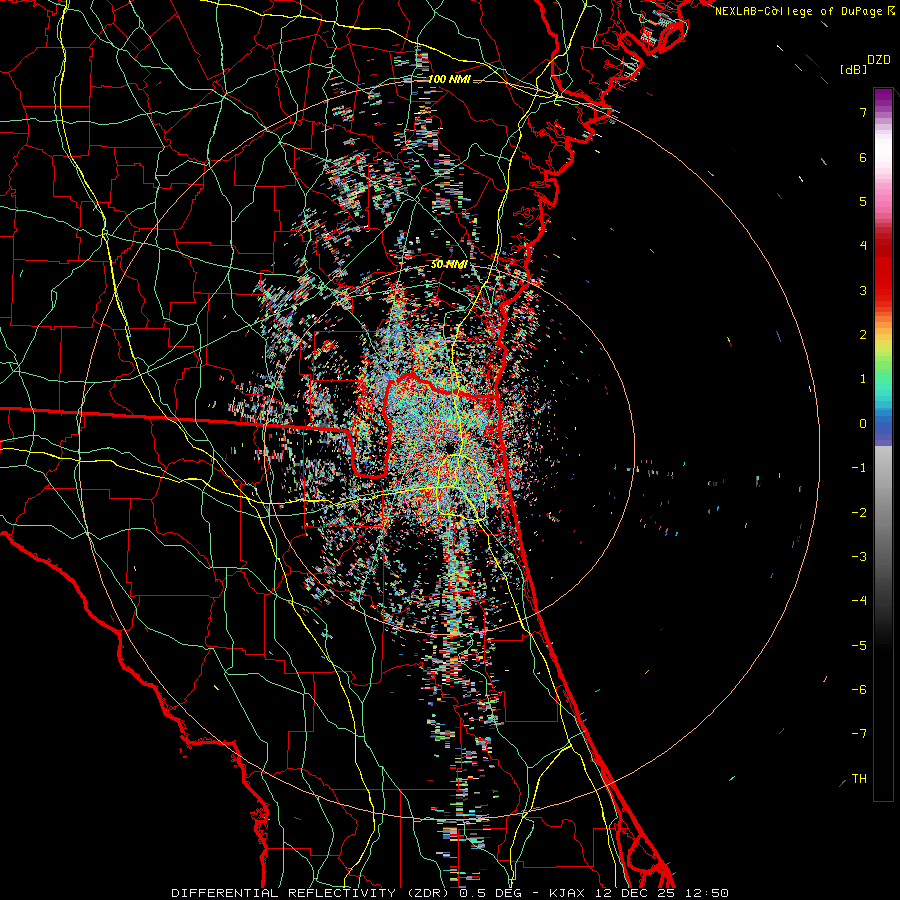Click the -7 value on the scale
Screen dimensions: 900x900
click(x=859, y=734)
